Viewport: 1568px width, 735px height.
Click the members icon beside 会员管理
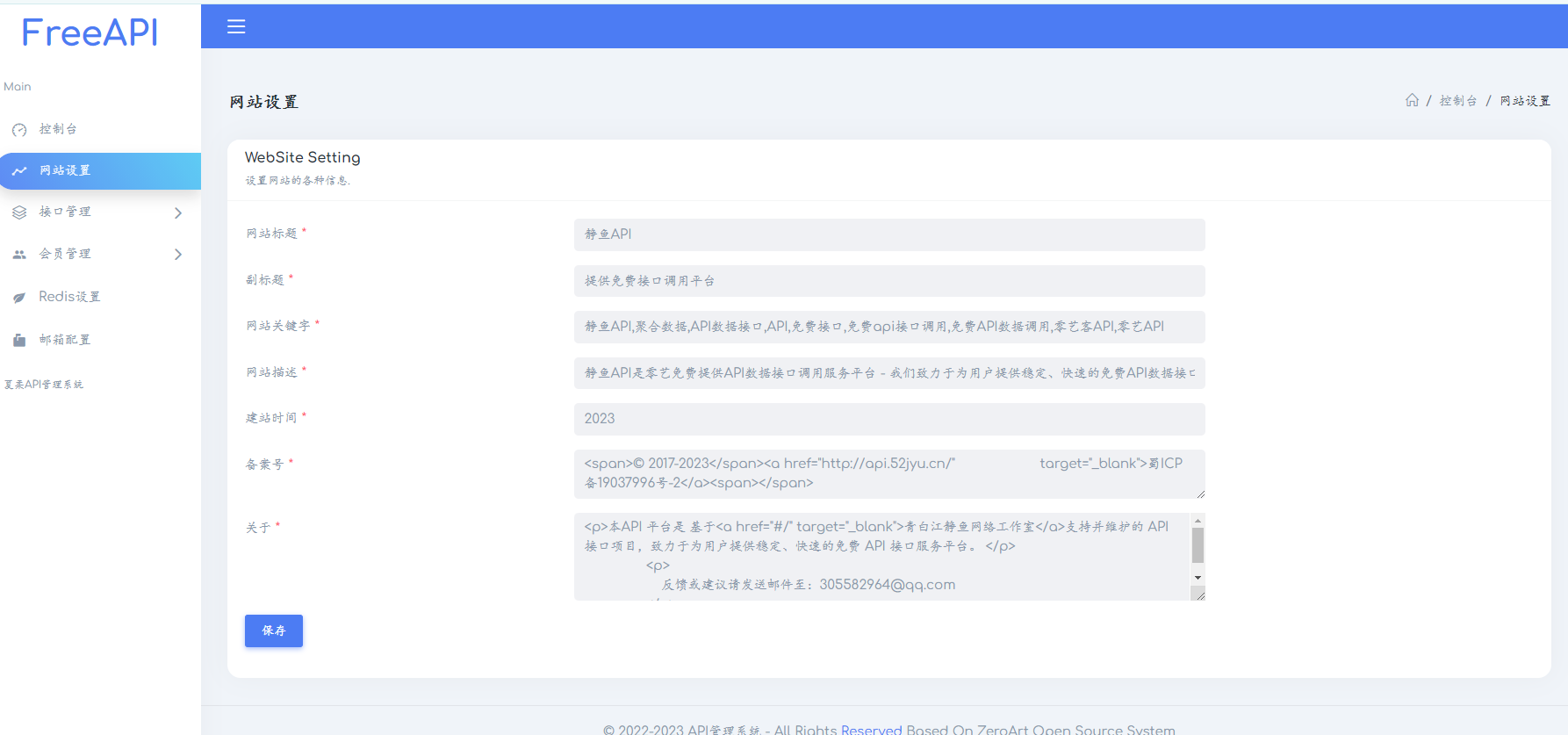(19, 255)
